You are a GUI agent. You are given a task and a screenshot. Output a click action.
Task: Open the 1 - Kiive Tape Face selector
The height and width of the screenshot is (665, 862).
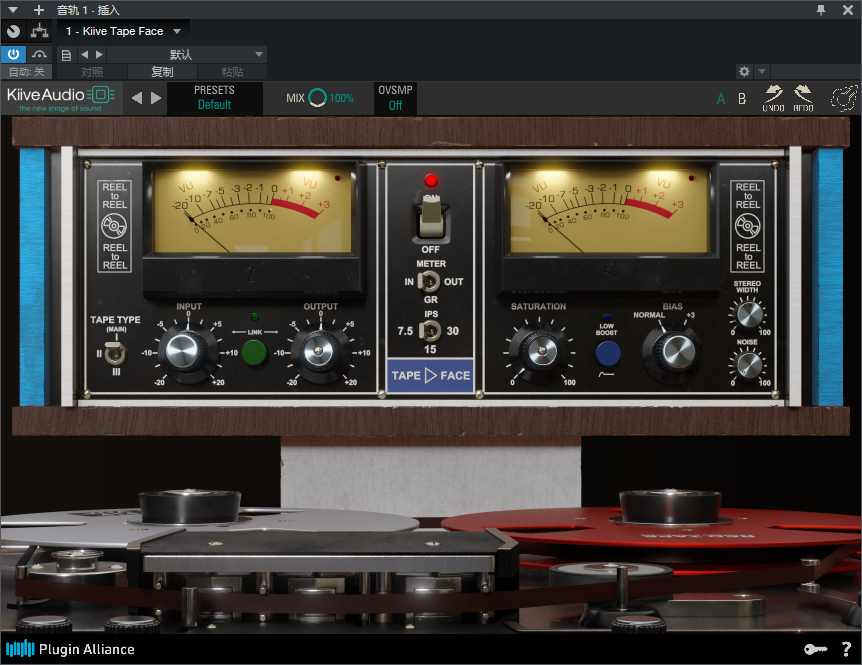pyautogui.click(x=123, y=31)
